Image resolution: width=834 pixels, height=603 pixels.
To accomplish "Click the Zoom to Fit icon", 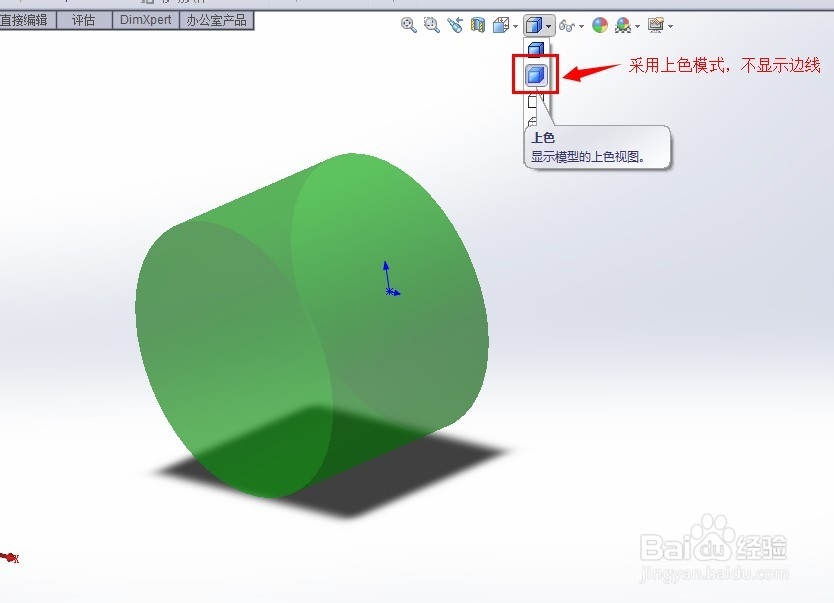I will [x=408, y=25].
